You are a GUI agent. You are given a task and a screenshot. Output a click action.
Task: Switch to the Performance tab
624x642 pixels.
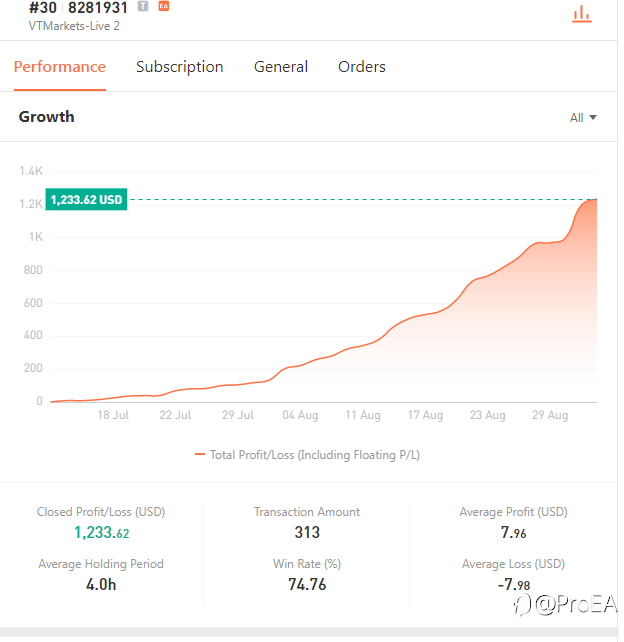(x=59, y=67)
